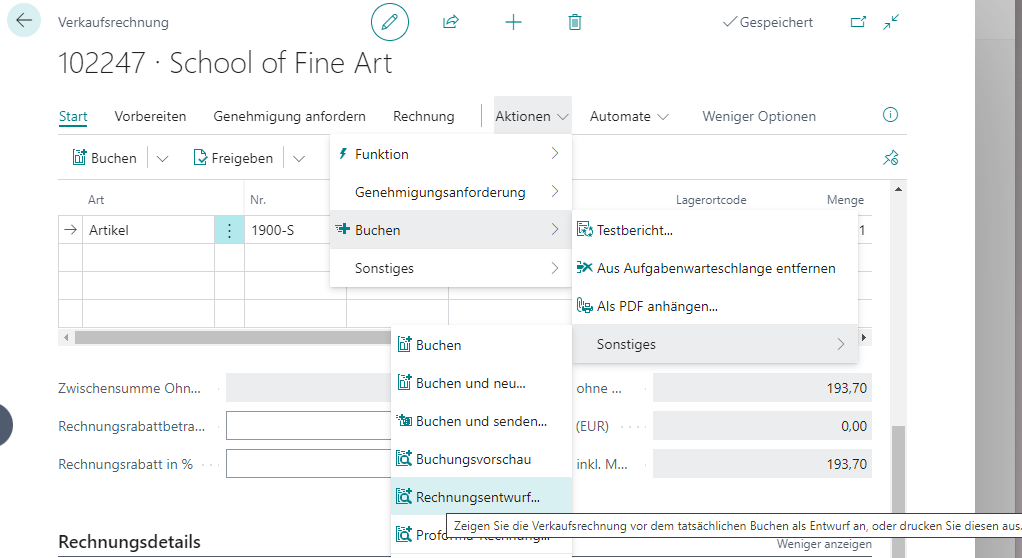
Task: Click Testbericht menu option
Action: [634, 230]
